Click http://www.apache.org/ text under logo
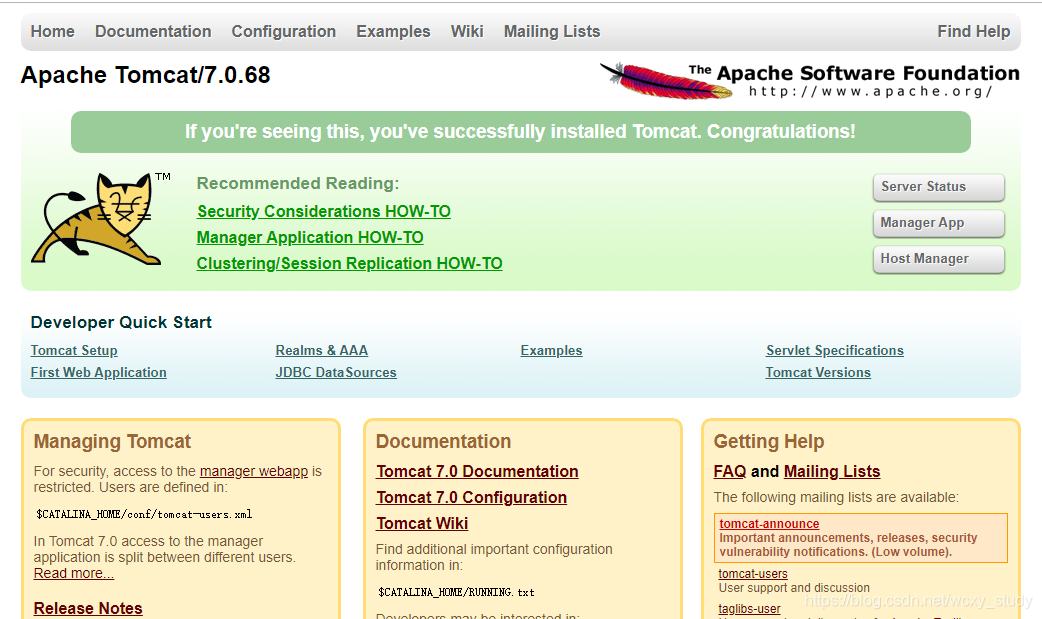Image resolution: width=1042 pixels, height=619 pixels. tap(871, 92)
